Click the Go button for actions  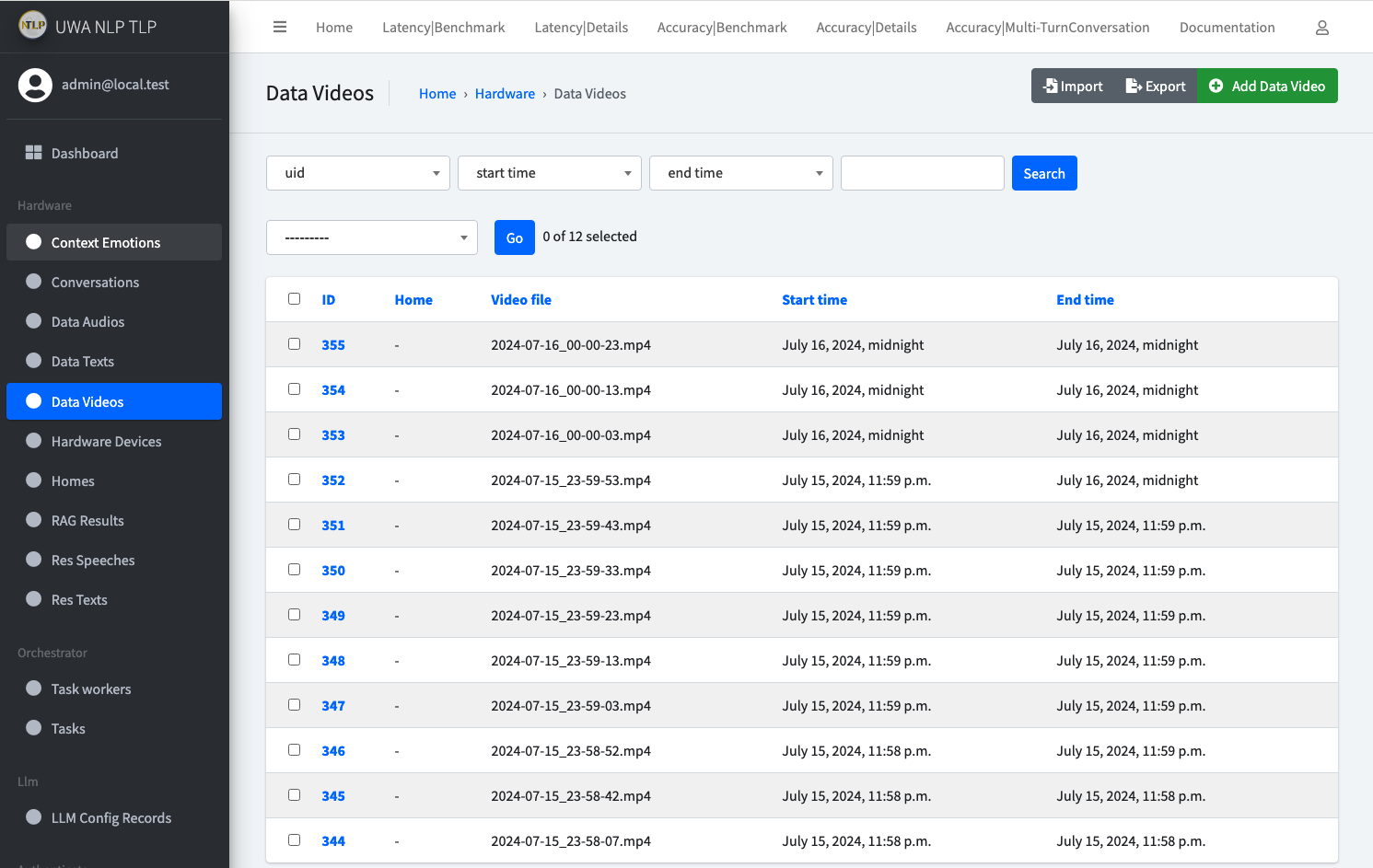(515, 237)
